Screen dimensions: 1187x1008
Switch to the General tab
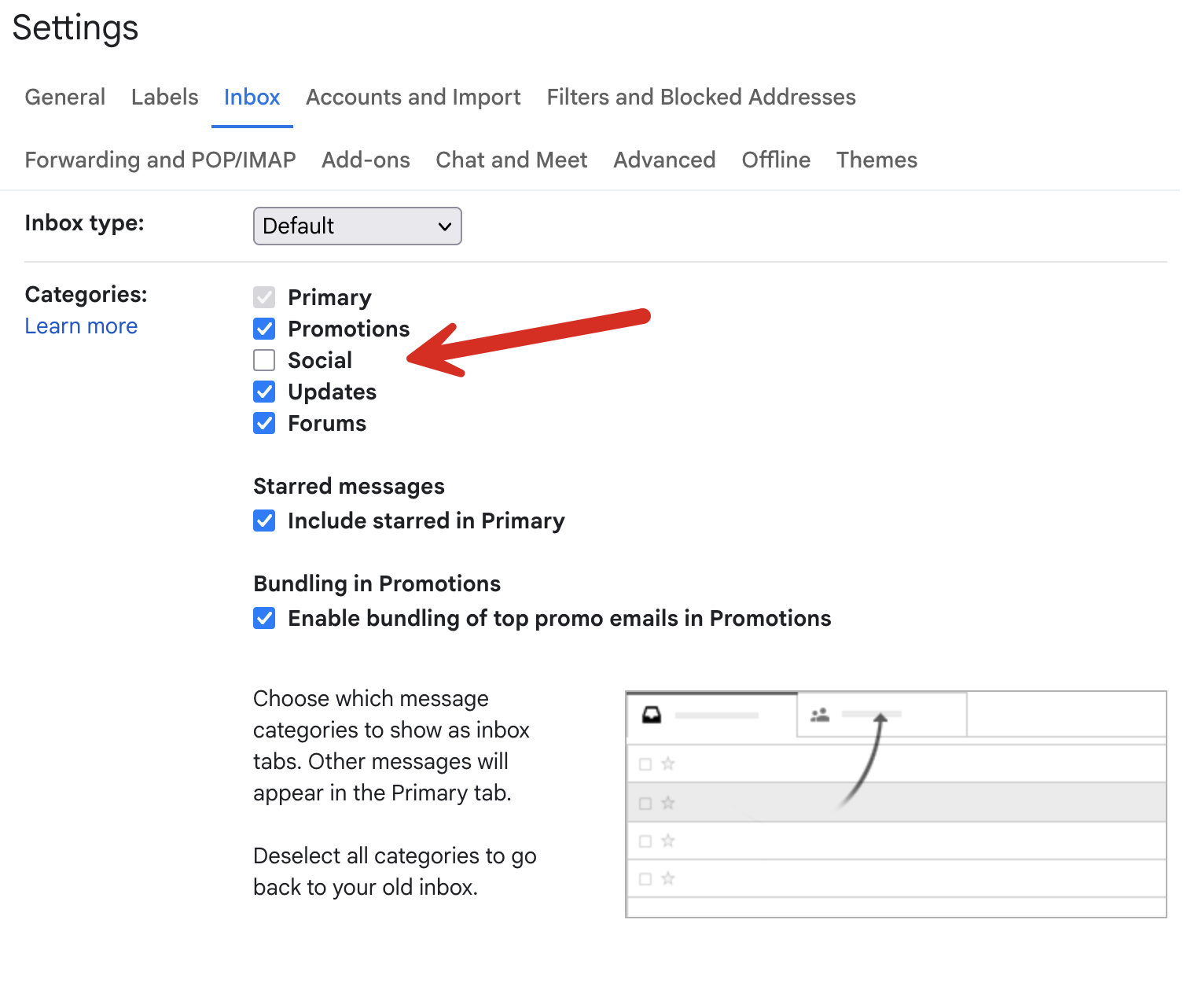(x=64, y=97)
